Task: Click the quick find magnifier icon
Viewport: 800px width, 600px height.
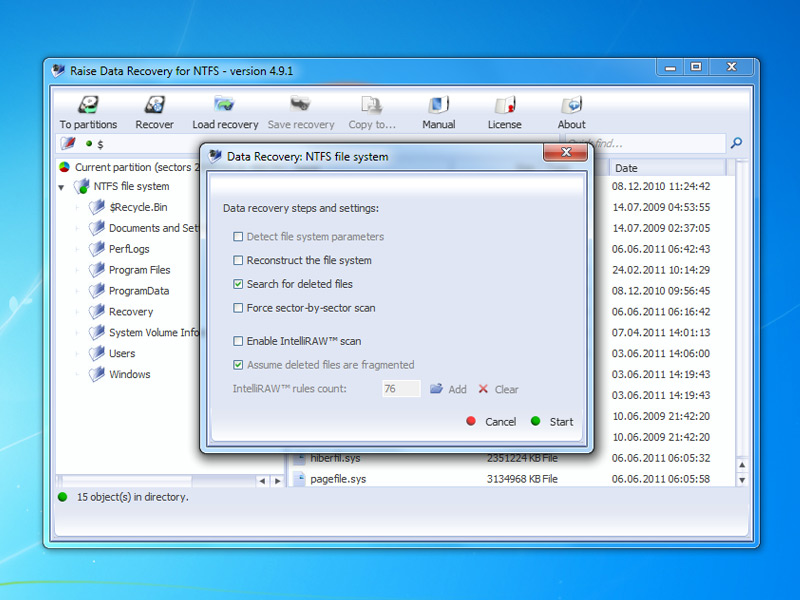Action: point(736,143)
